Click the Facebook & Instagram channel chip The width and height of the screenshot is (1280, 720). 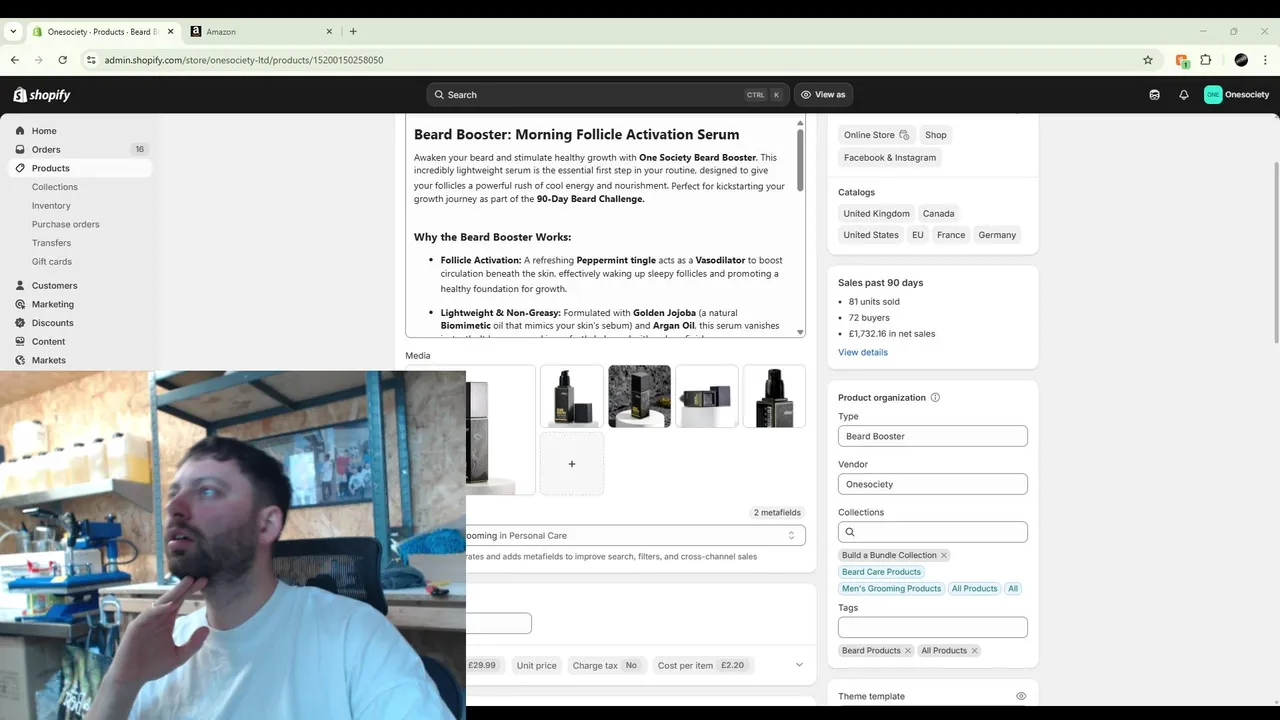point(890,158)
